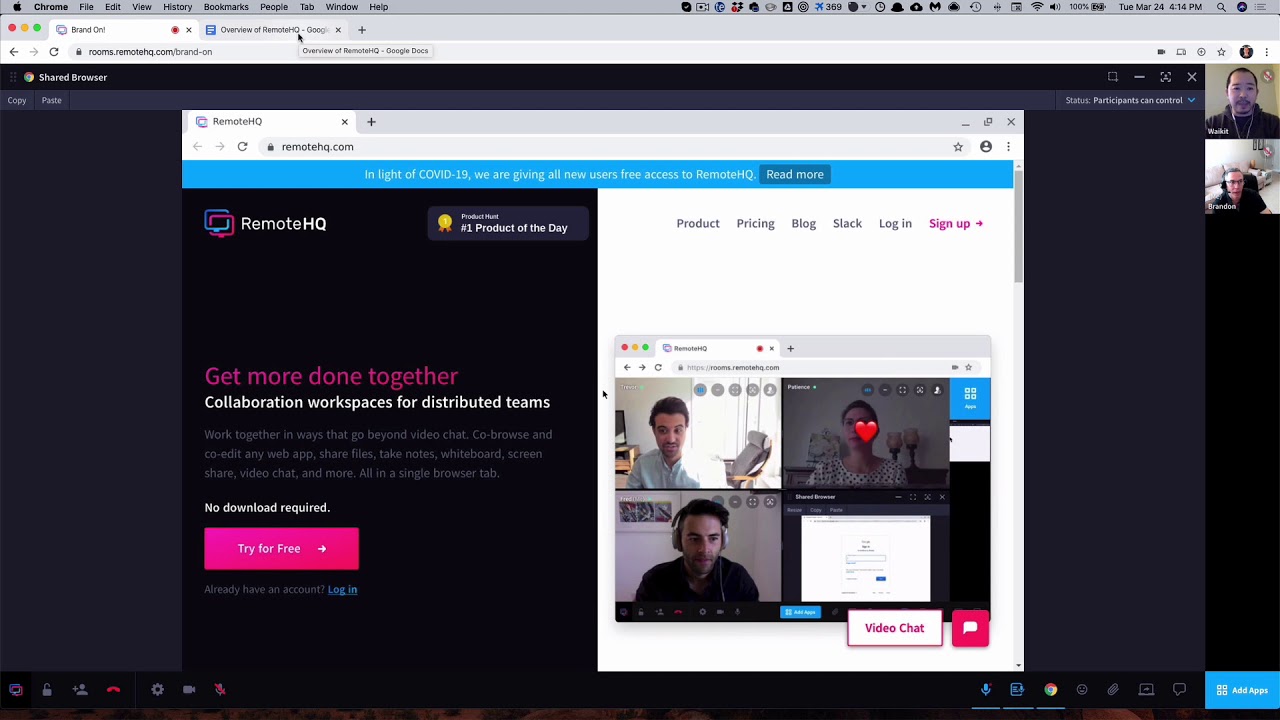1280x720 pixels.
Task: Open Slack in site navigation
Action: [x=847, y=224]
